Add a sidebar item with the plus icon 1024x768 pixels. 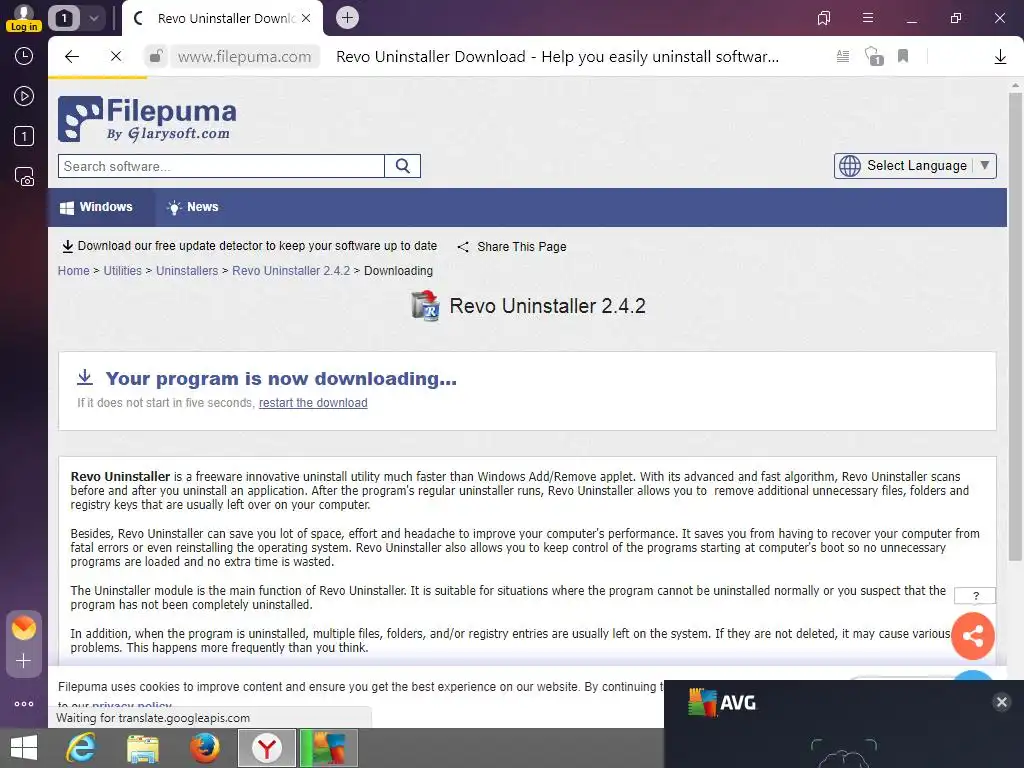click(24, 661)
